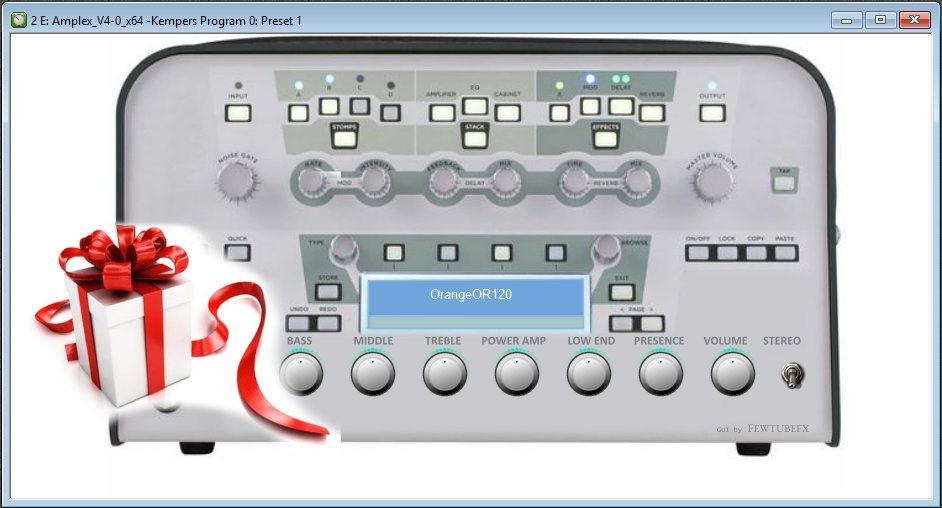The height and width of the screenshot is (508, 942).
Task: Close the Amplex plugin window
Action: click(914, 20)
